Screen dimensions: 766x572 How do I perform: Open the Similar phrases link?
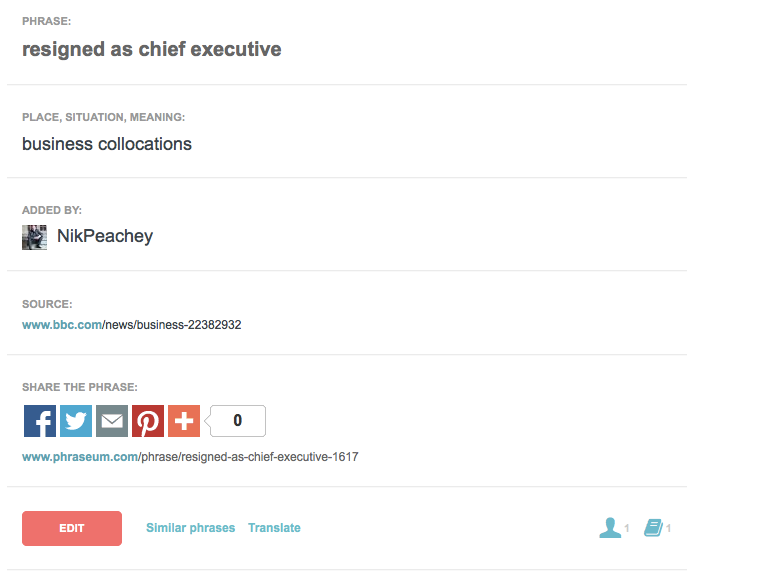[x=190, y=528]
